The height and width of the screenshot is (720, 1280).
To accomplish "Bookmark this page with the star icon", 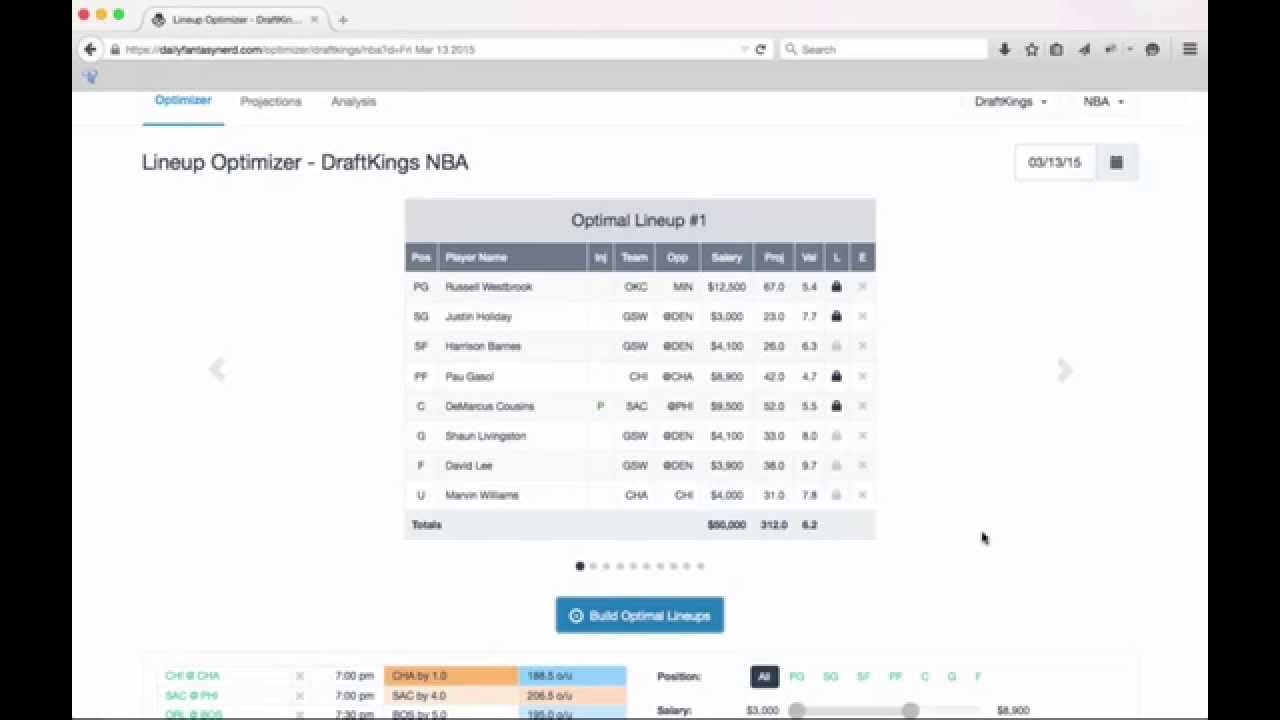I will pos(1031,49).
